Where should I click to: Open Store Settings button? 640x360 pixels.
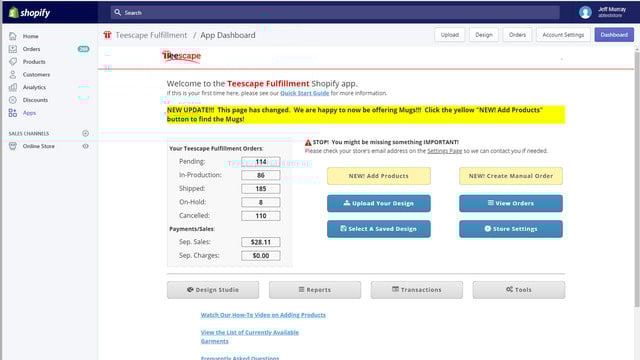[x=511, y=229]
